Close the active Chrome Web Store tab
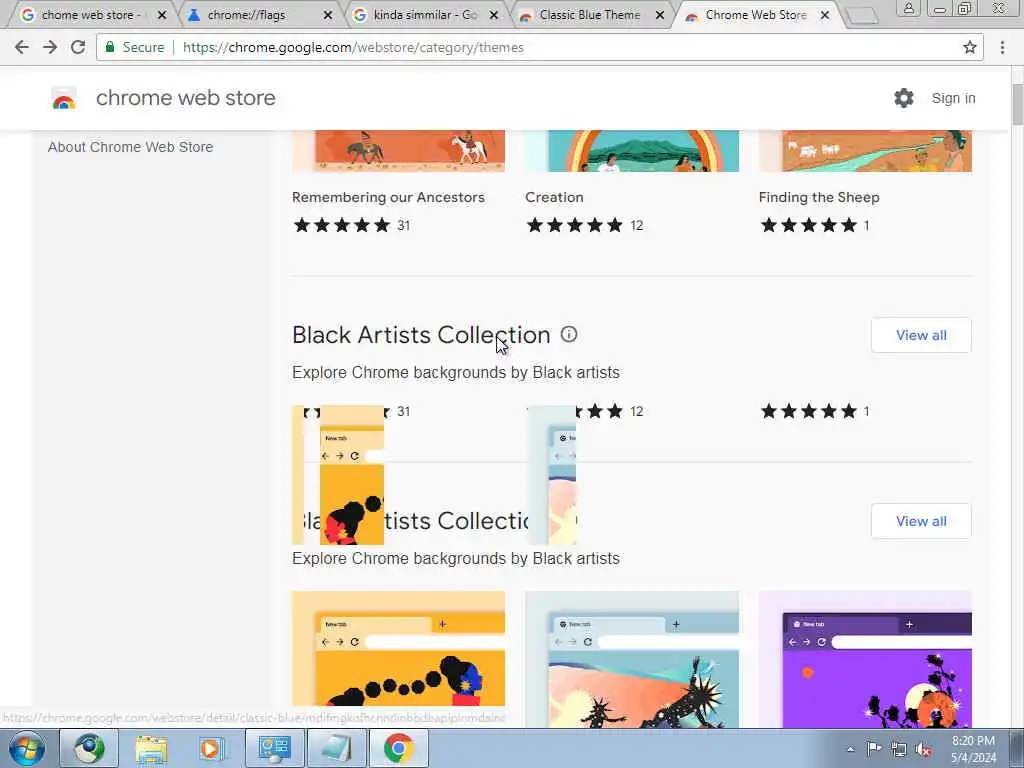The image size is (1024, 768). [825, 14]
